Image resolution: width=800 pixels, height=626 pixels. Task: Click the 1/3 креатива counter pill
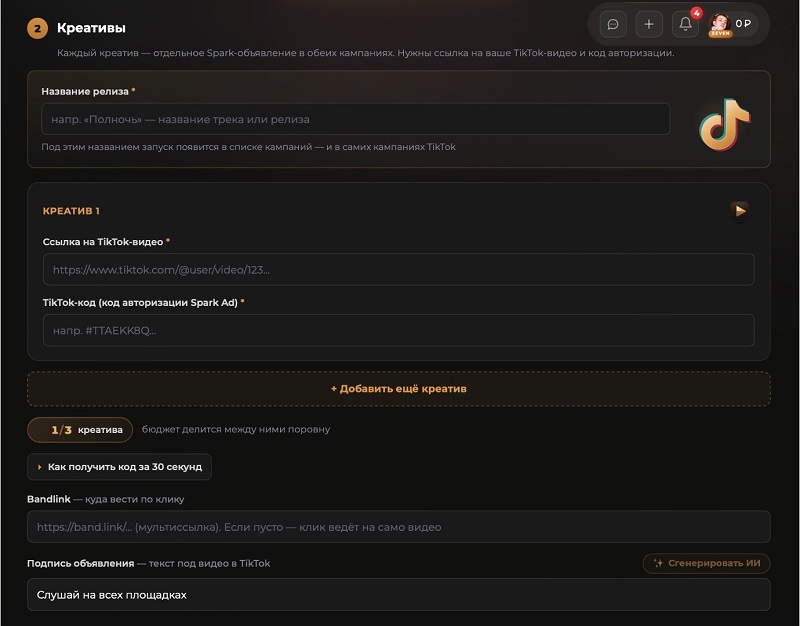click(x=80, y=430)
